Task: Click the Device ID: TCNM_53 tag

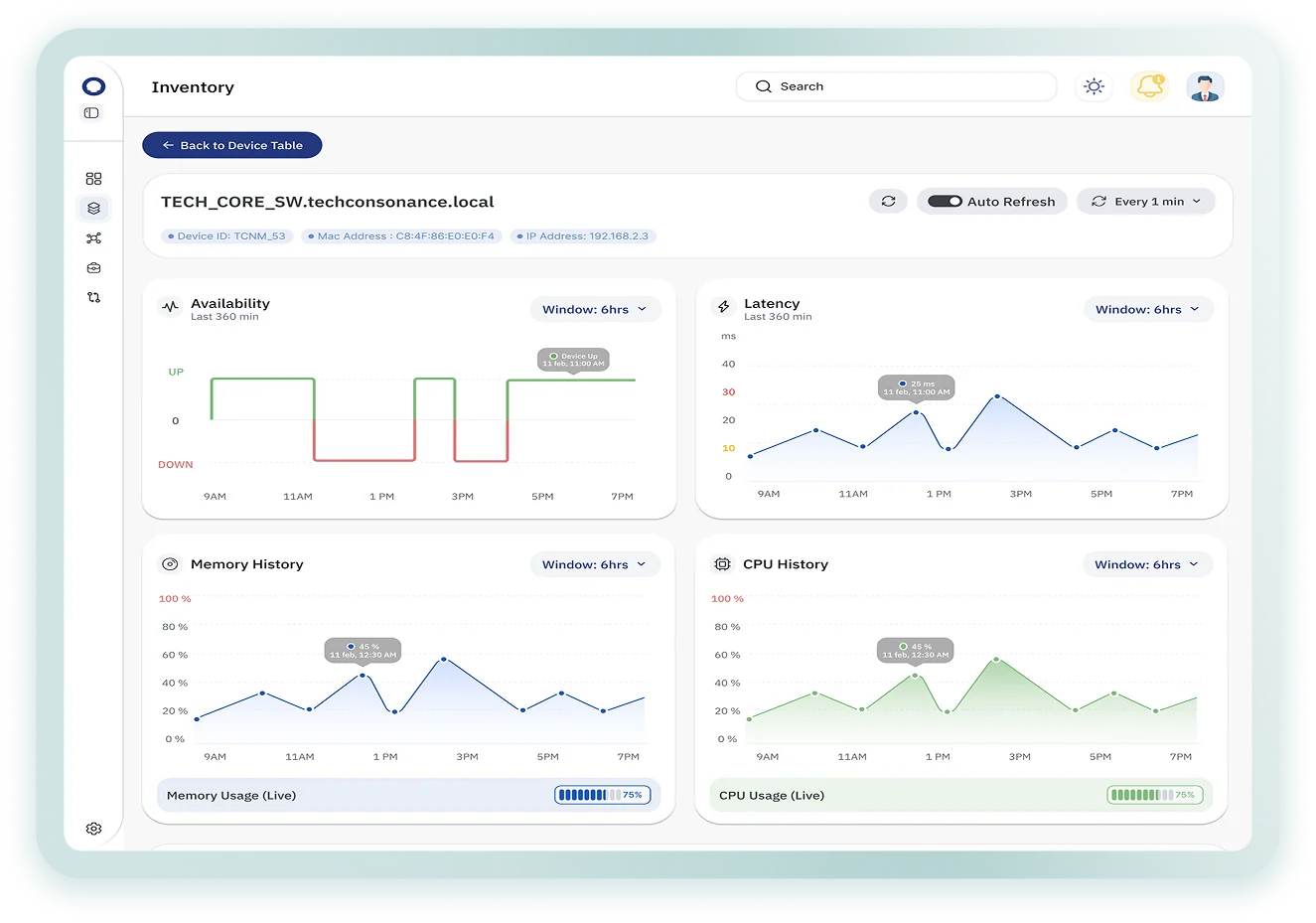Action: coord(227,236)
